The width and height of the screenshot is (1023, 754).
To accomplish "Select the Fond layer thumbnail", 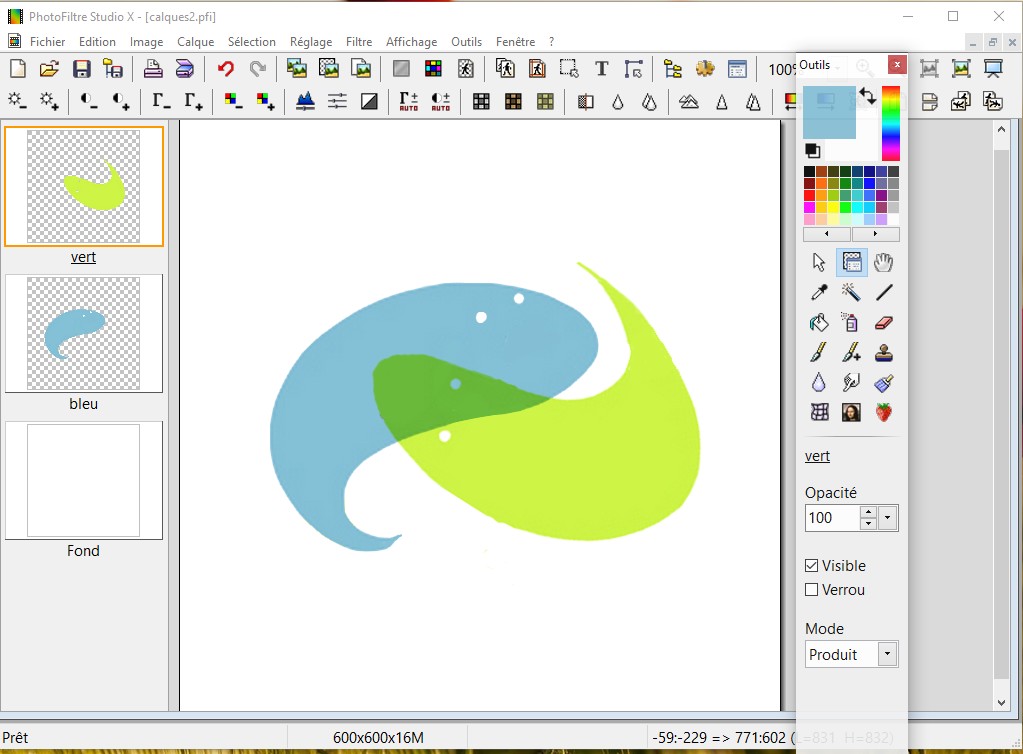I will pyautogui.click(x=84, y=480).
